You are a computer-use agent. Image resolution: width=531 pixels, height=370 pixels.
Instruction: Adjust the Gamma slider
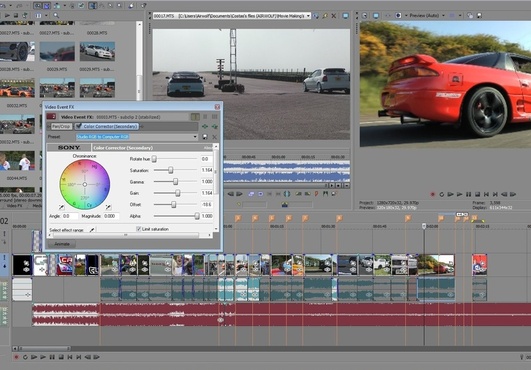[175, 182]
